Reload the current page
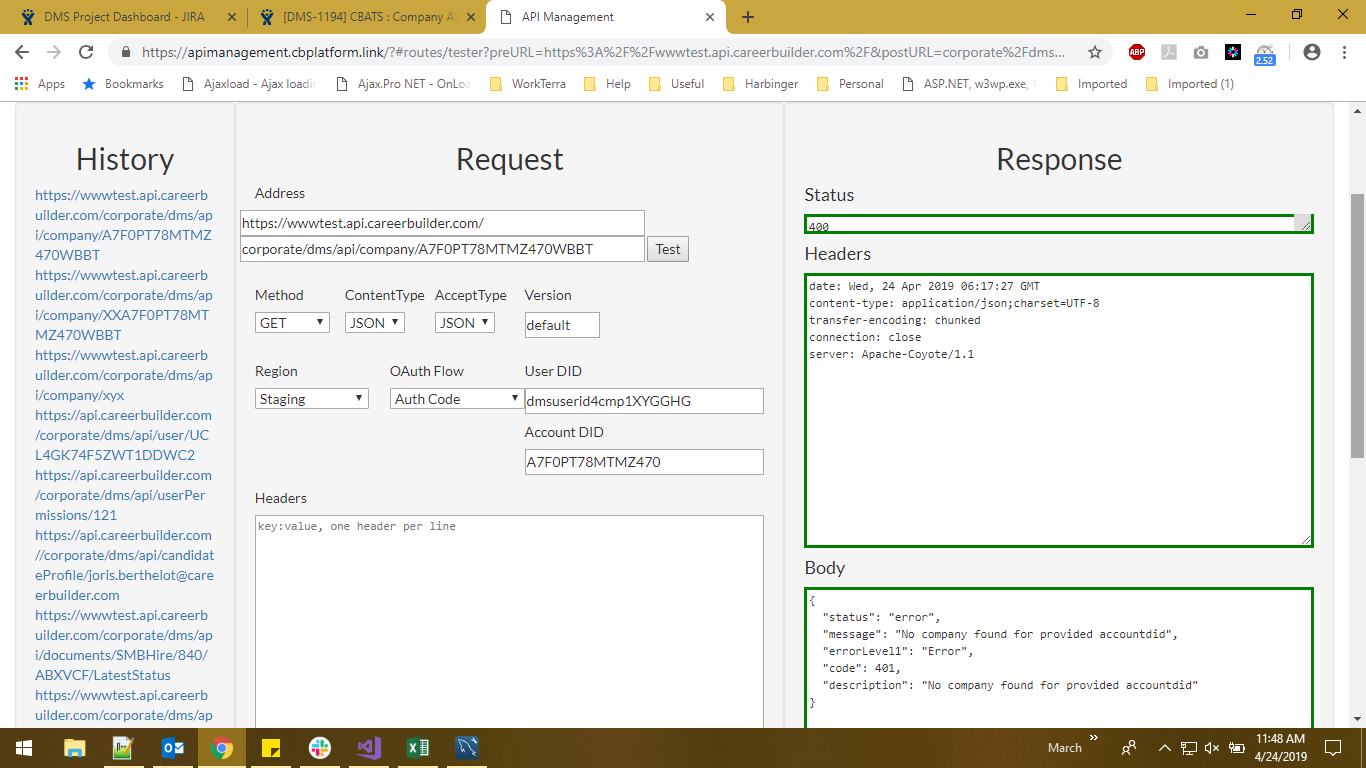Viewport: 1366px width, 768px height. (x=86, y=52)
